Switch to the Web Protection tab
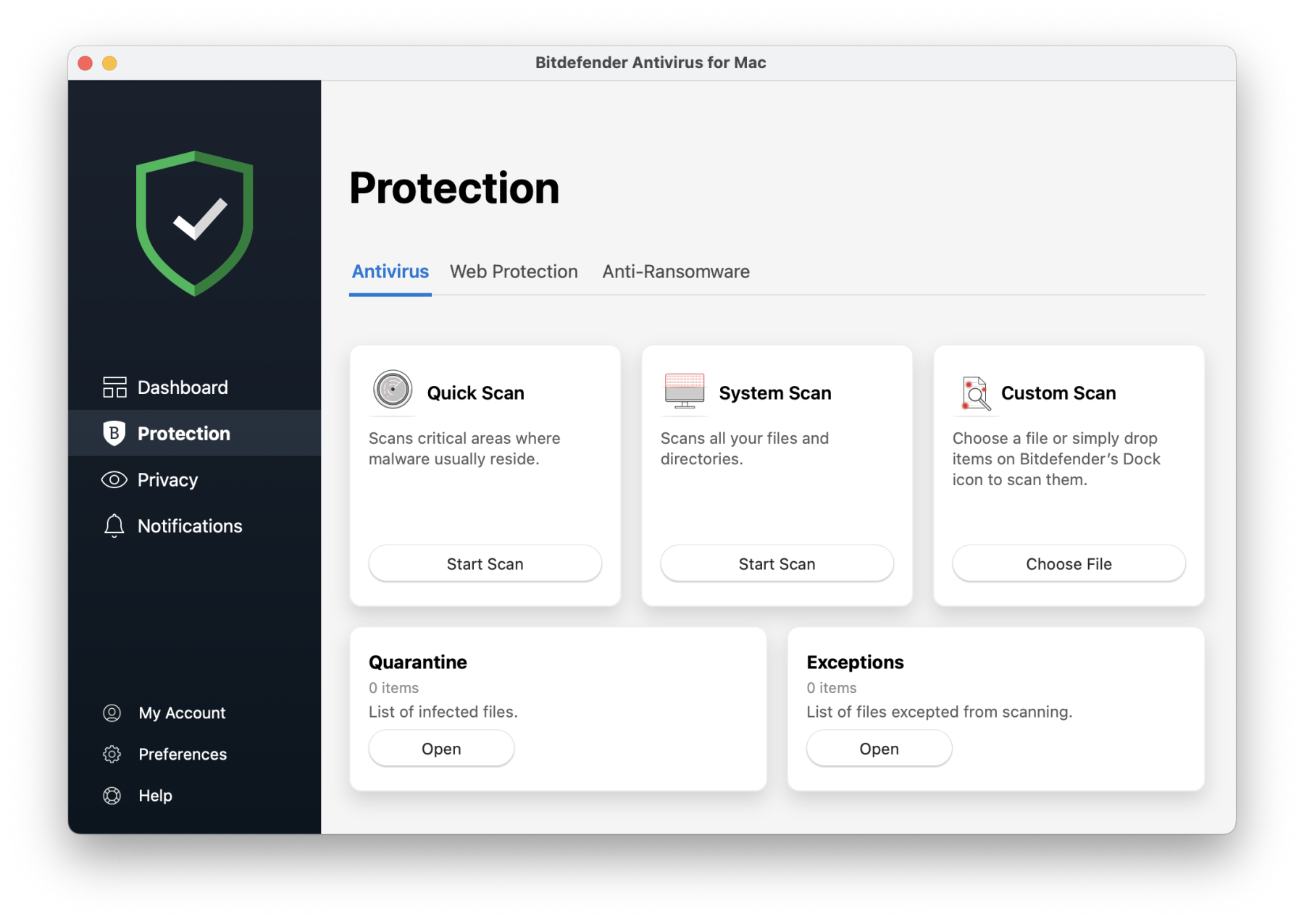Screen dimensions: 1304x924 tap(514, 272)
